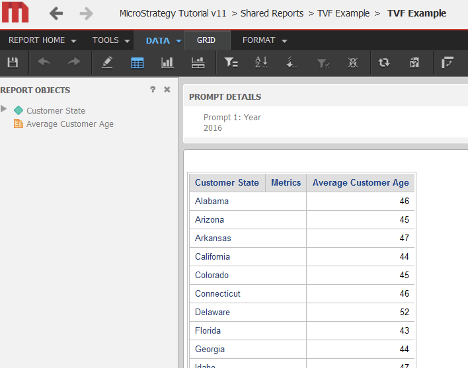
Task: Expand Report Home dropdown arrow
Action: (73, 41)
